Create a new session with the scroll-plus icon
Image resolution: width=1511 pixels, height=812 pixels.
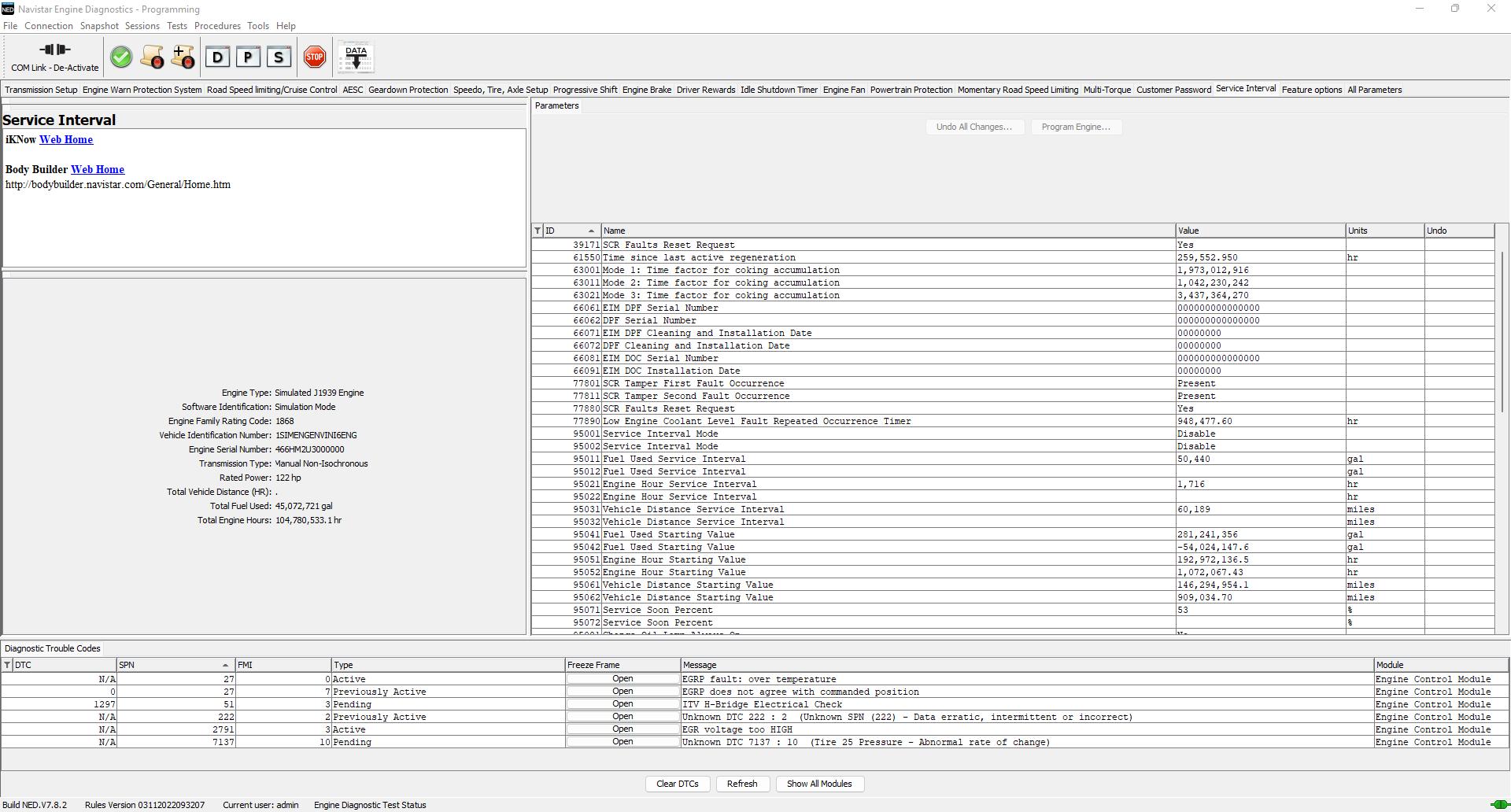pos(182,57)
